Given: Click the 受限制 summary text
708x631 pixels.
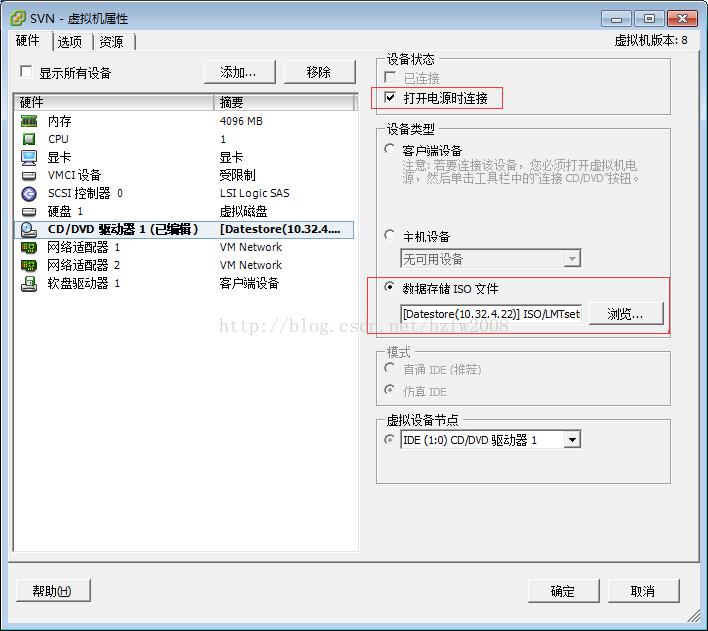Looking at the screenshot, I should point(238,175).
